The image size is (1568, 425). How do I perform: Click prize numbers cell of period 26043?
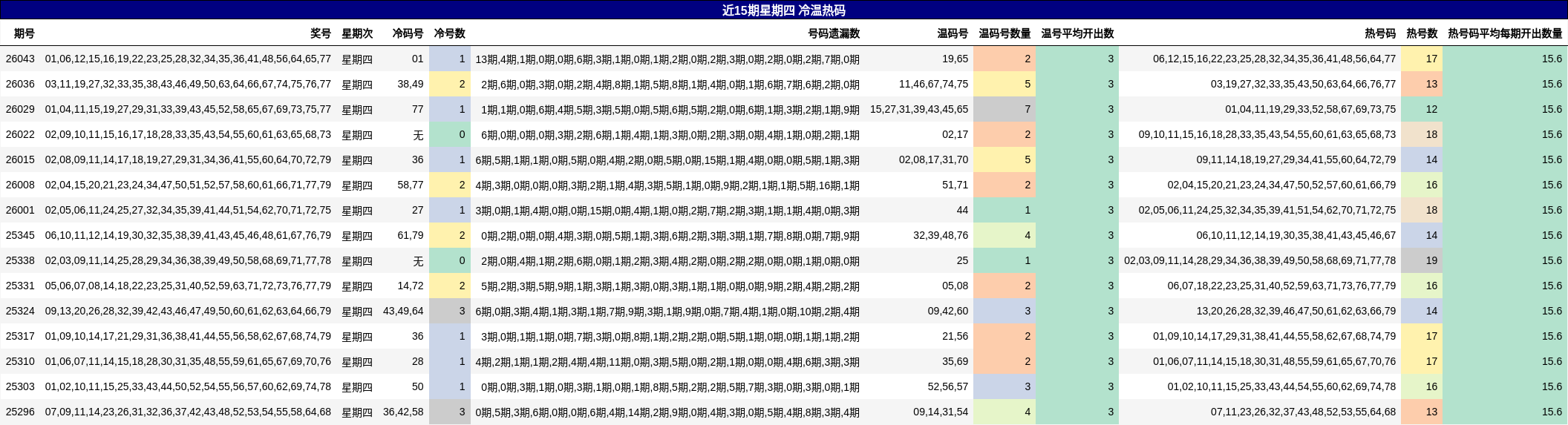tap(188, 59)
